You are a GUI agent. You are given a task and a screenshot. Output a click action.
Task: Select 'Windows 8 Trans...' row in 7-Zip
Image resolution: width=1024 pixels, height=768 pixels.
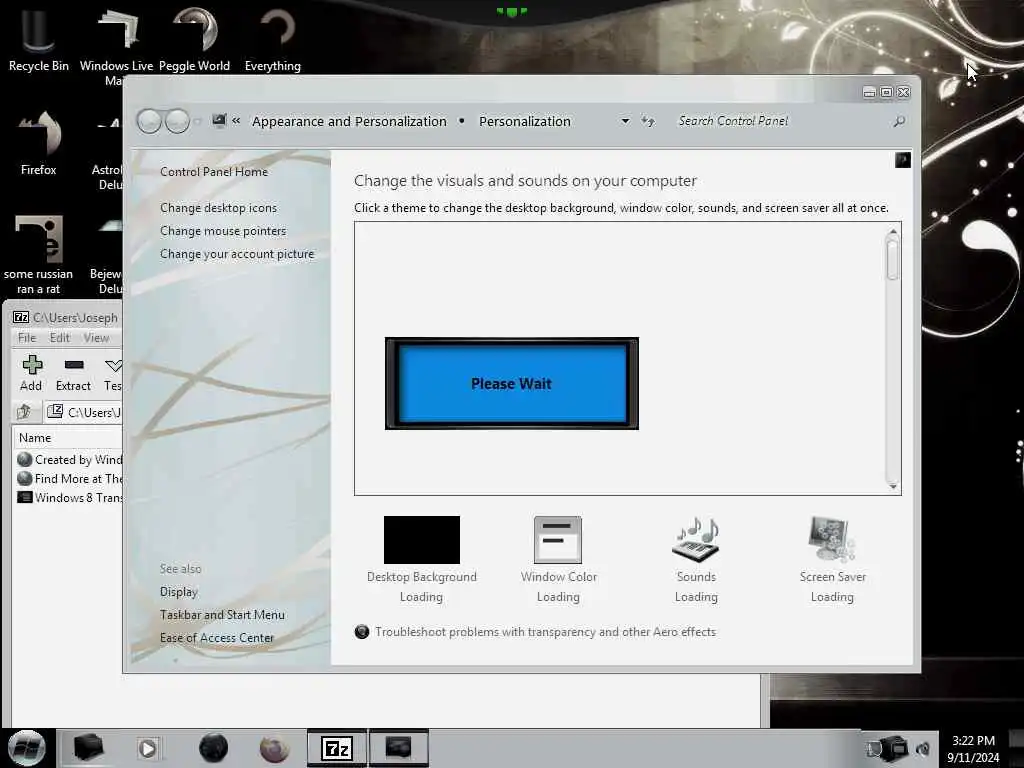tap(69, 498)
